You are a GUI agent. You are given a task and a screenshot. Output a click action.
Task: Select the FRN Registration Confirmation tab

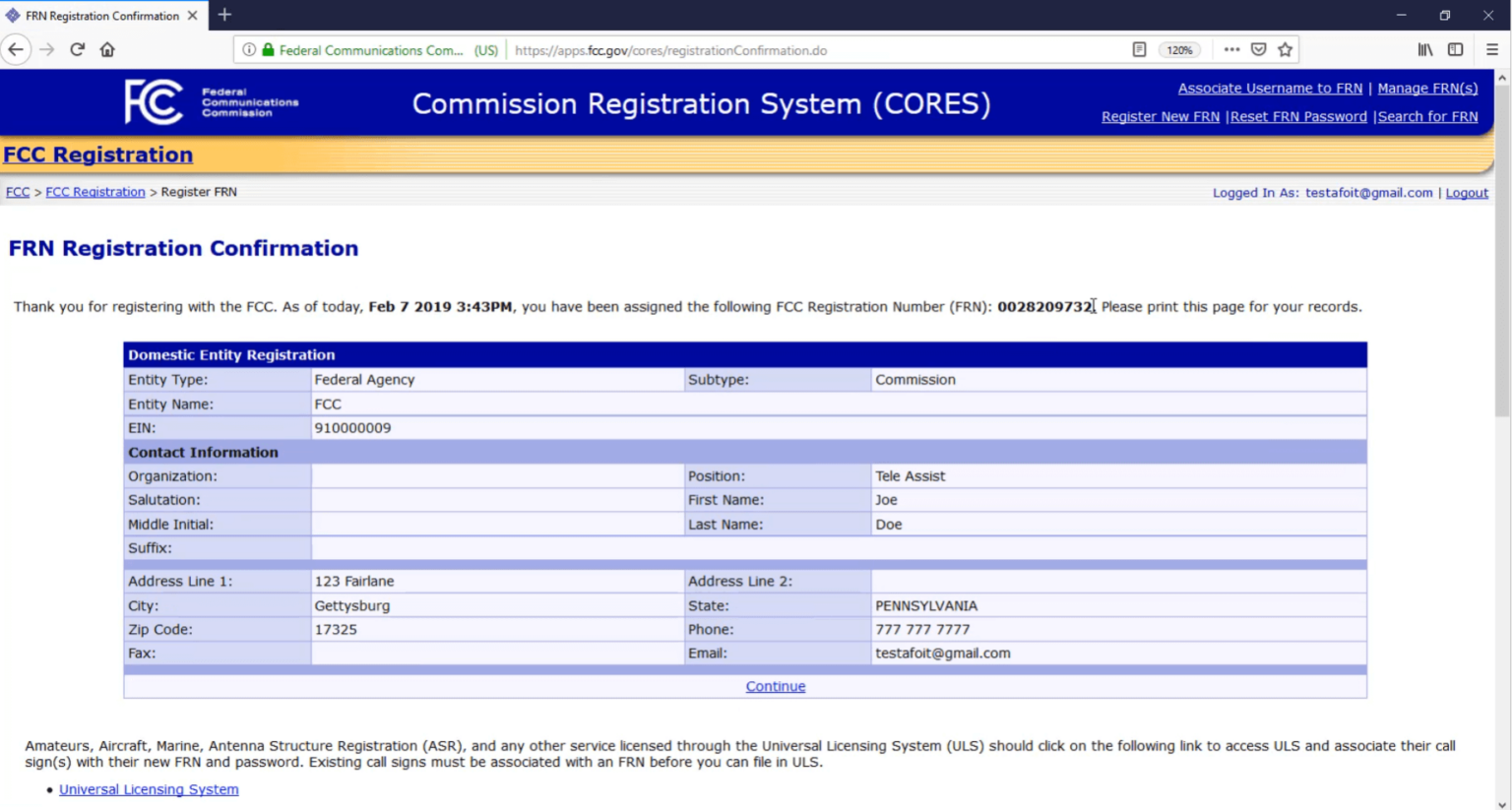tap(98, 15)
